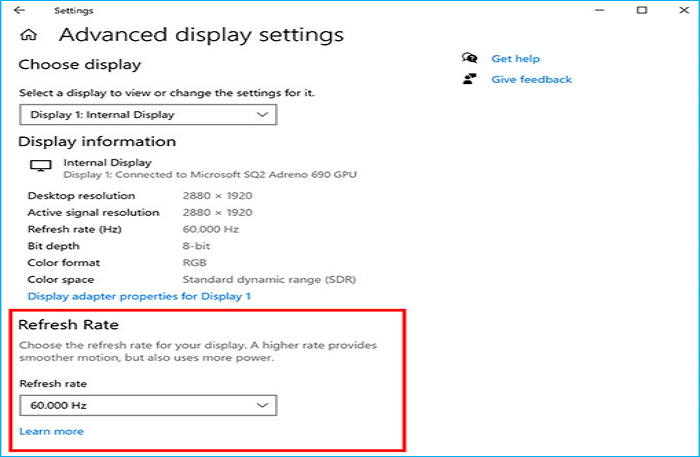The image size is (700, 457).
Task: Click Learn more under Refresh rate
Action: 51,431
